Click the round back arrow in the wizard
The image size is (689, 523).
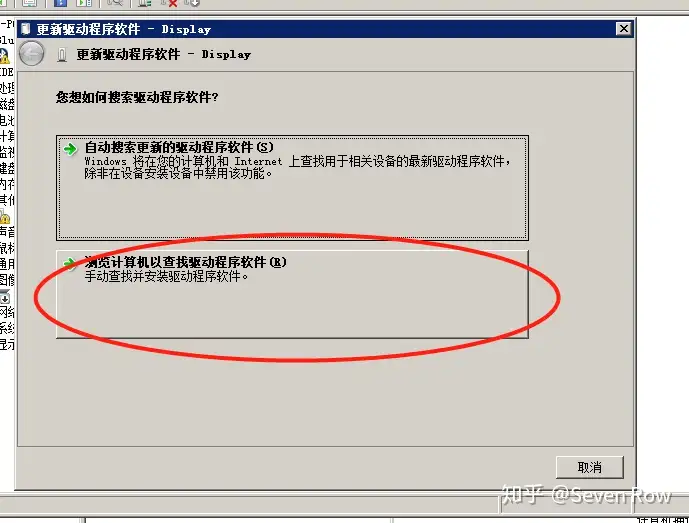pos(31,54)
